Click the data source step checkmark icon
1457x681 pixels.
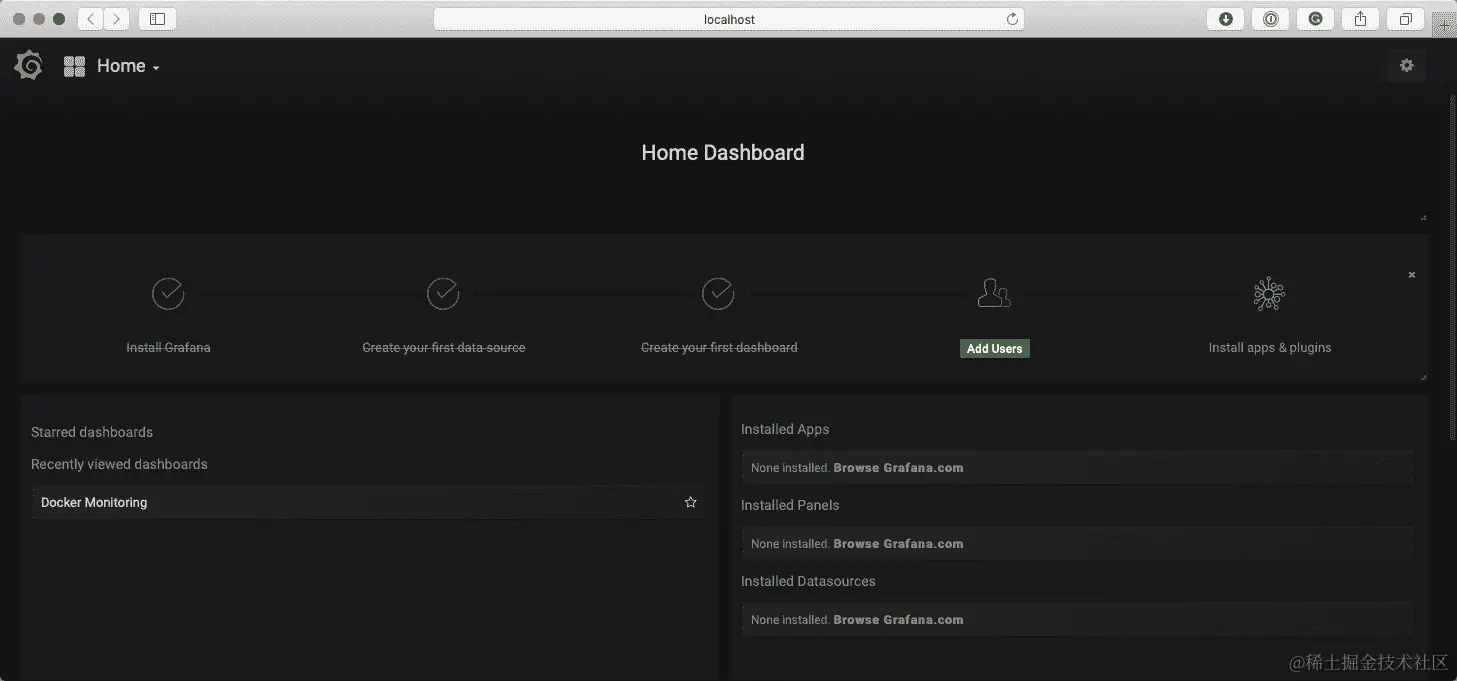(x=443, y=294)
